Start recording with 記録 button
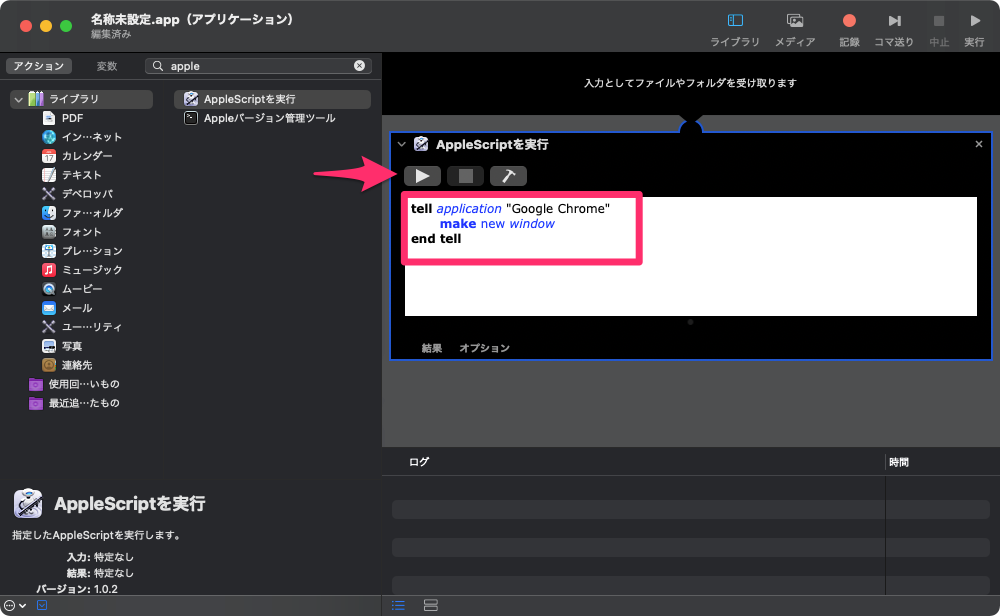This screenshot has width=1000, height=616. [849, 29]
